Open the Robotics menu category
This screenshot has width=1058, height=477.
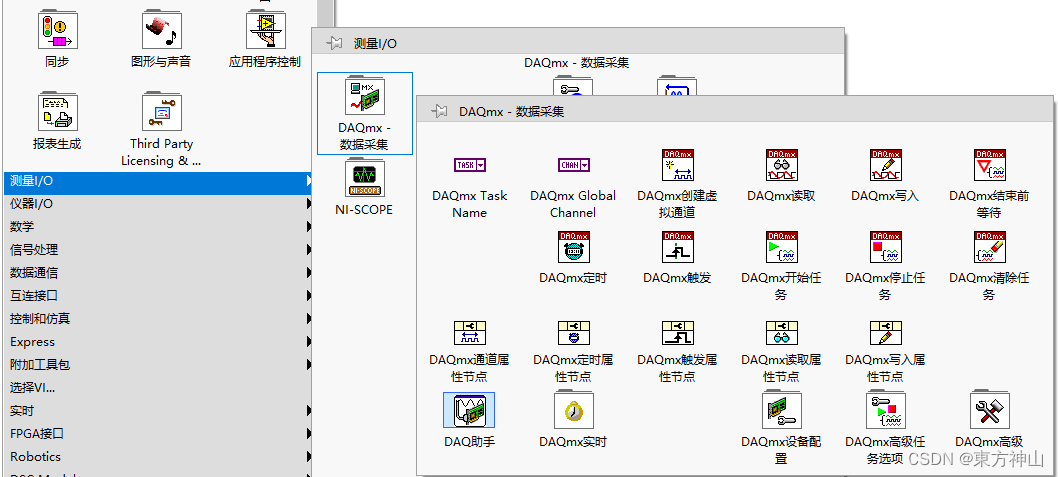click(x=157, y=456)
